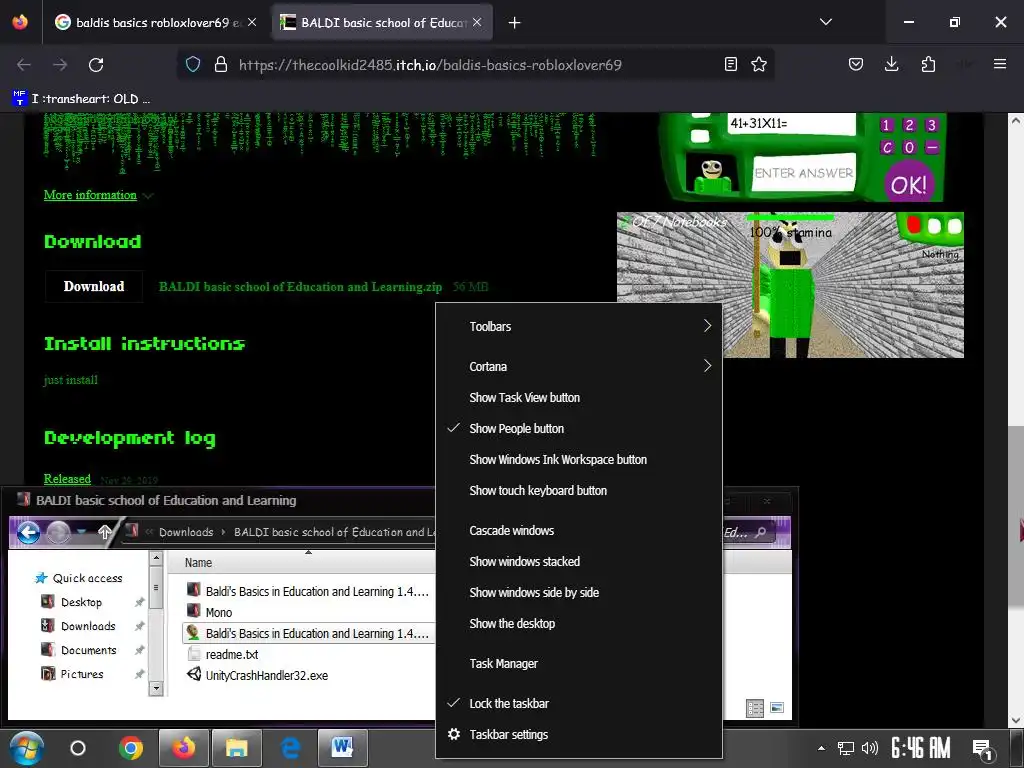This screenshot has height=768, width=1024.
Task: Show hidden tray icons arrow
Action: tap(821, 748)
